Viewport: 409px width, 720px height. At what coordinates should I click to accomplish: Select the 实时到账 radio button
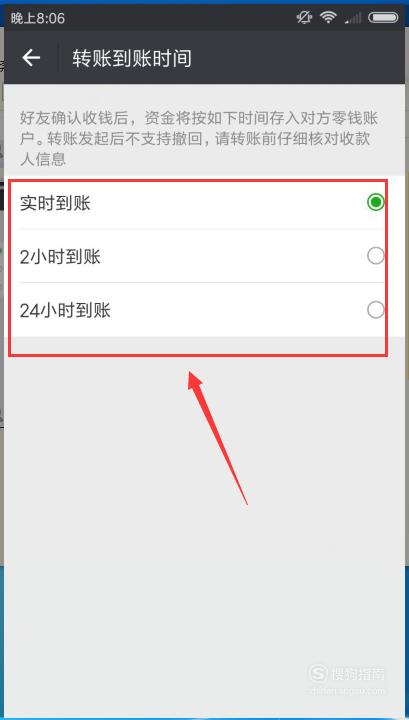pos(375,202)
